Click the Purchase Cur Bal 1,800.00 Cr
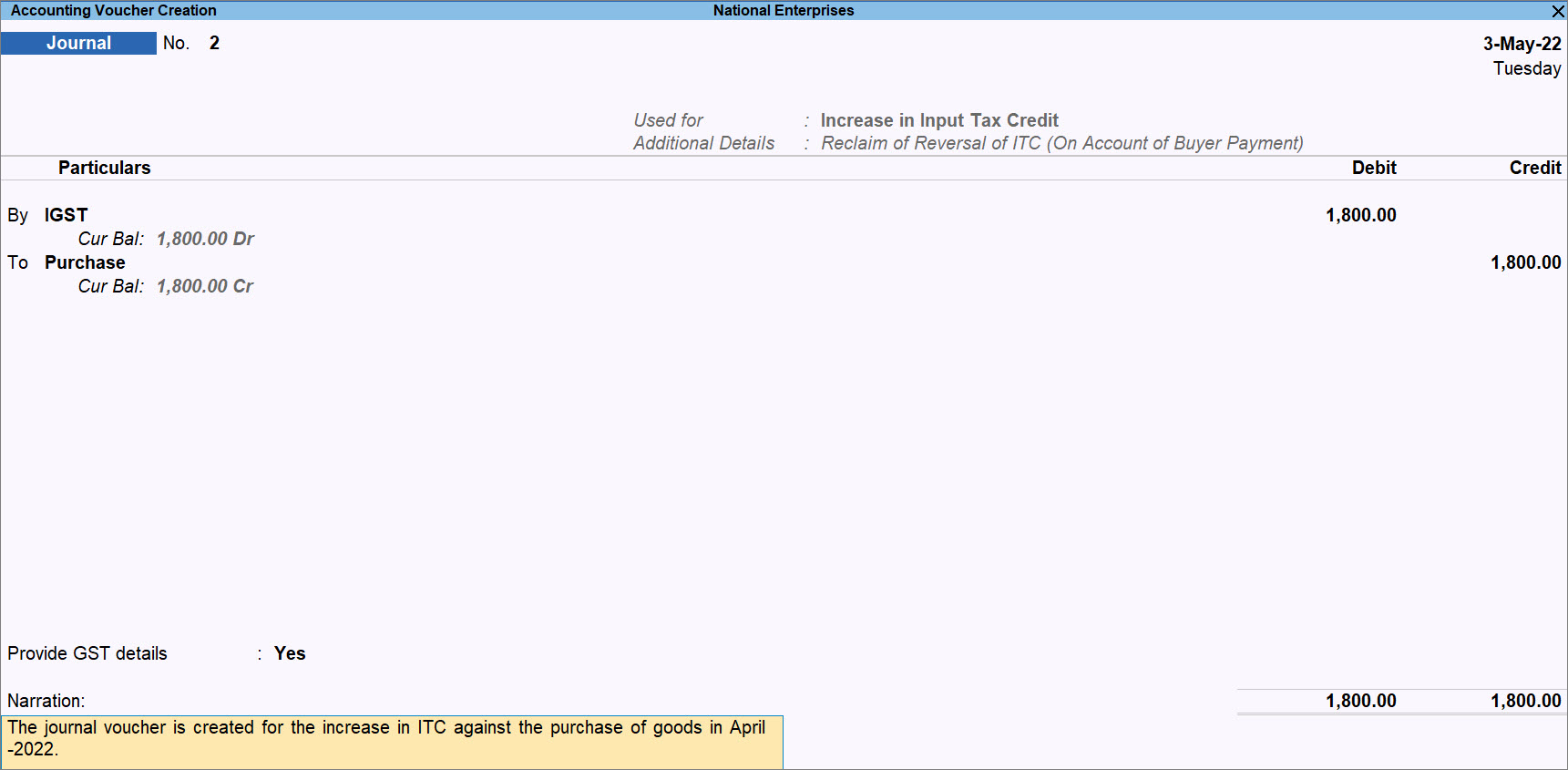This screenshot has width=1568, height=770. point(205,286)
